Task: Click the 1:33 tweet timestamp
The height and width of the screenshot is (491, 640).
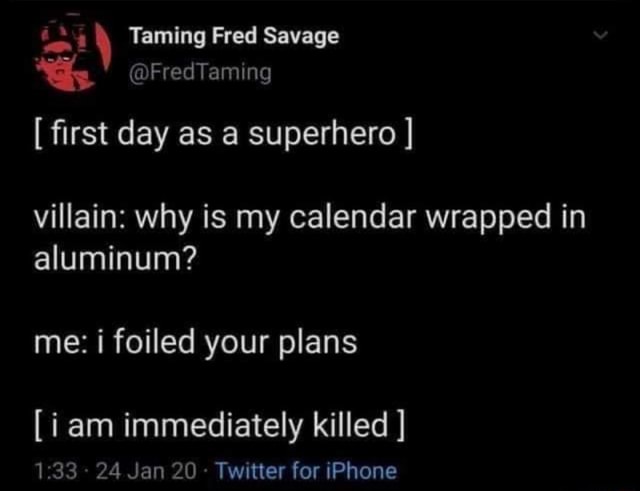Action: coord(48,470)
